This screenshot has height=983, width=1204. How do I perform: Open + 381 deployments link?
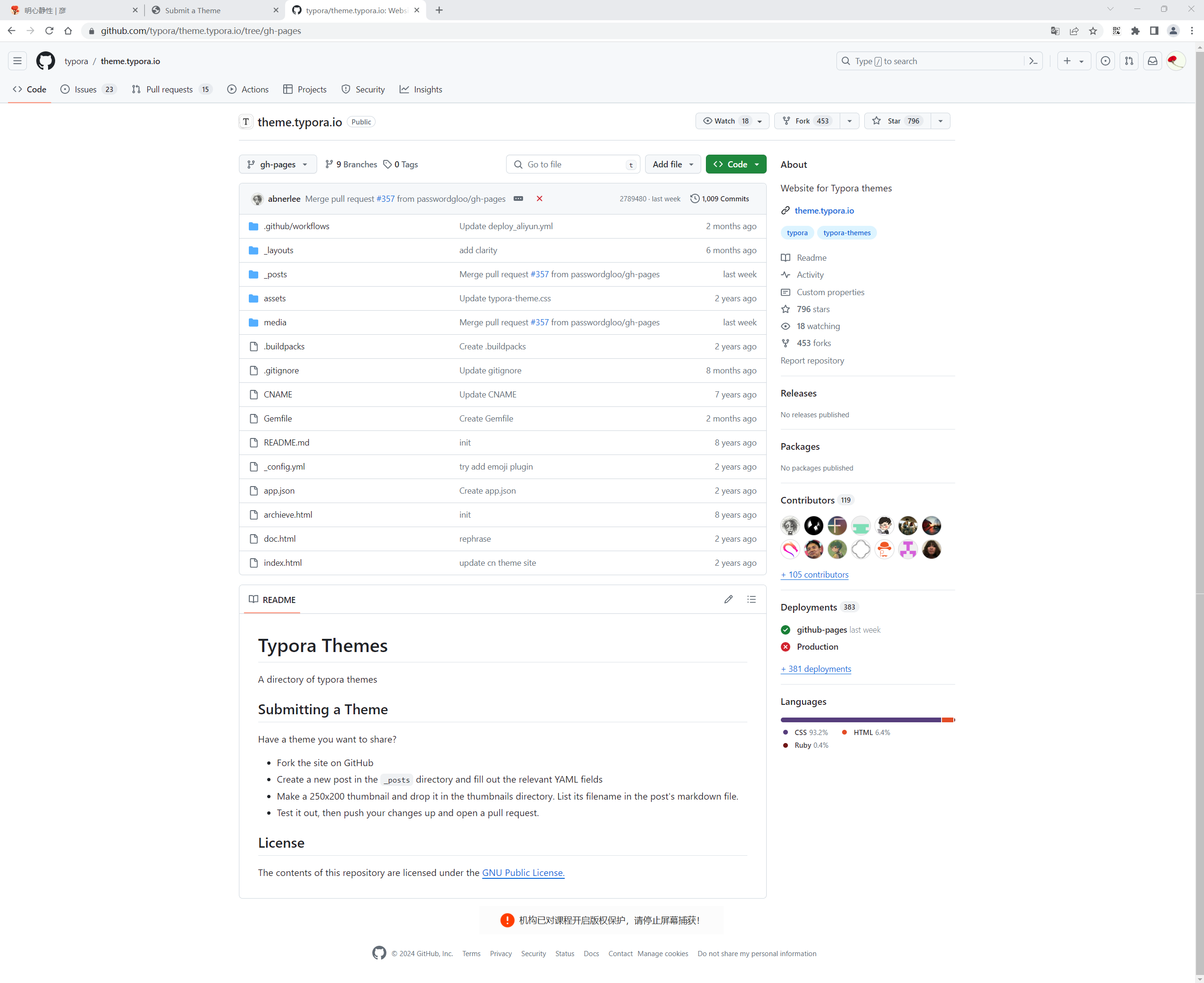point(816,669)
